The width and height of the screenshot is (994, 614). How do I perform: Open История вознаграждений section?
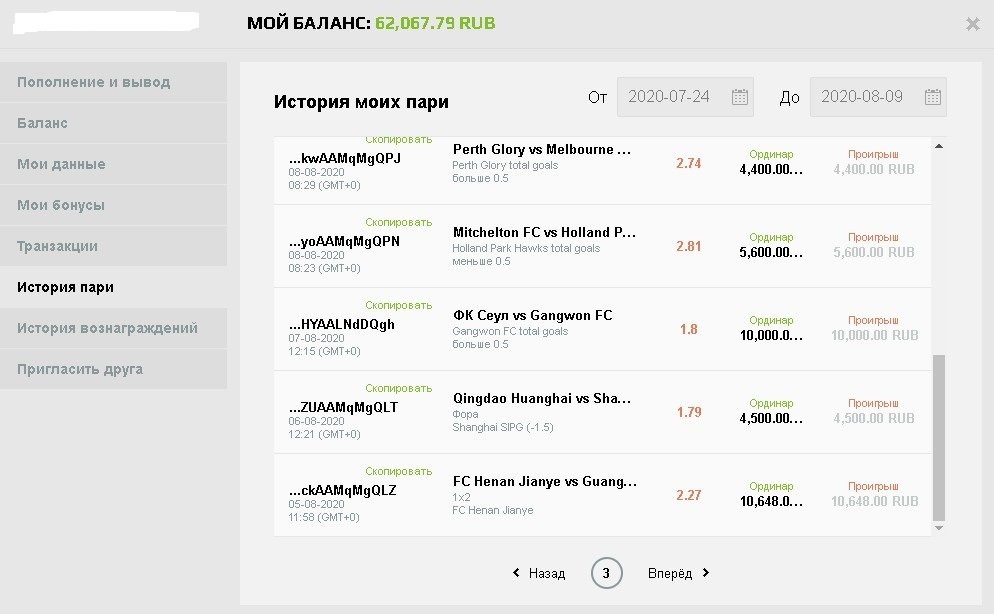[x=107, y=328]
